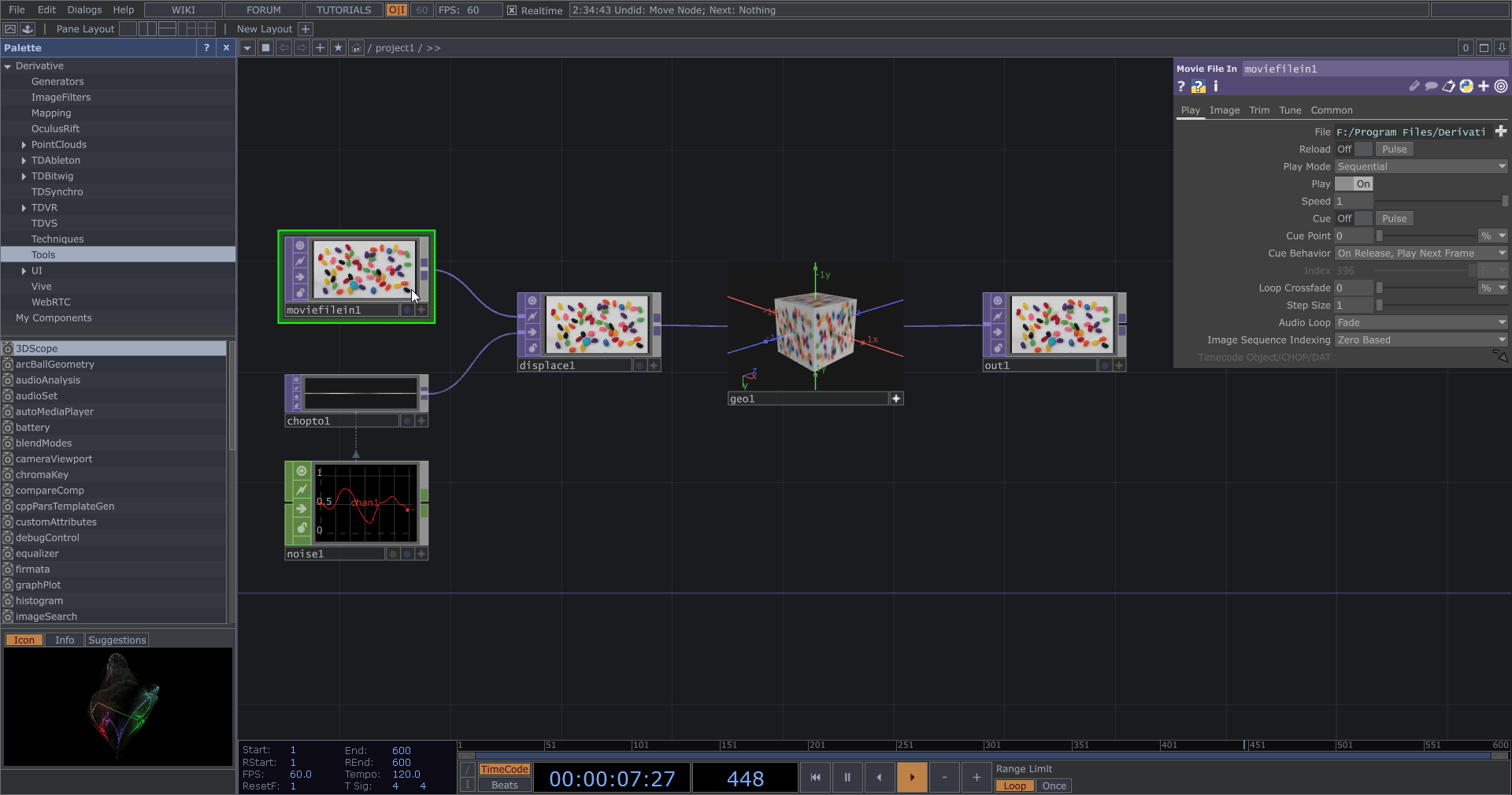
Task: Click the bookmark star icon
Action: 338,48
